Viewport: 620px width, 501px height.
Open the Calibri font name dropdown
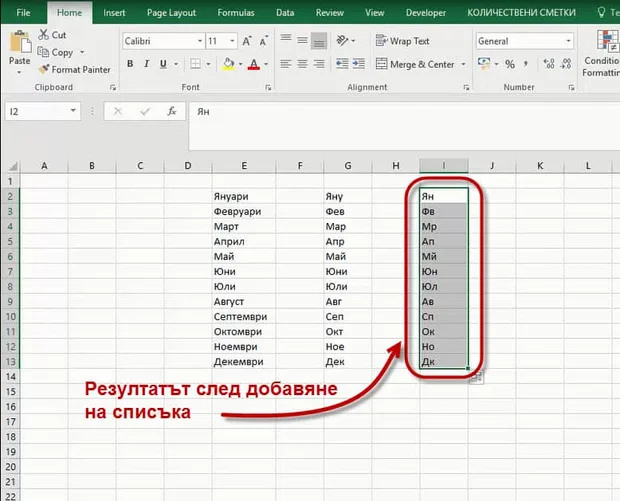(x=200, y=41)
